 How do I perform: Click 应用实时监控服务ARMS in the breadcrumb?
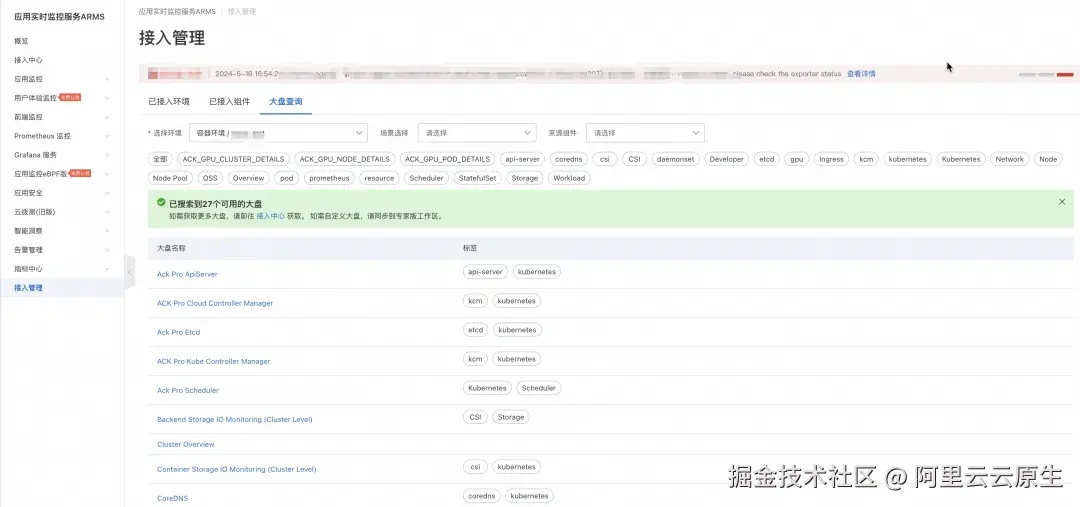tap(176, 12)
